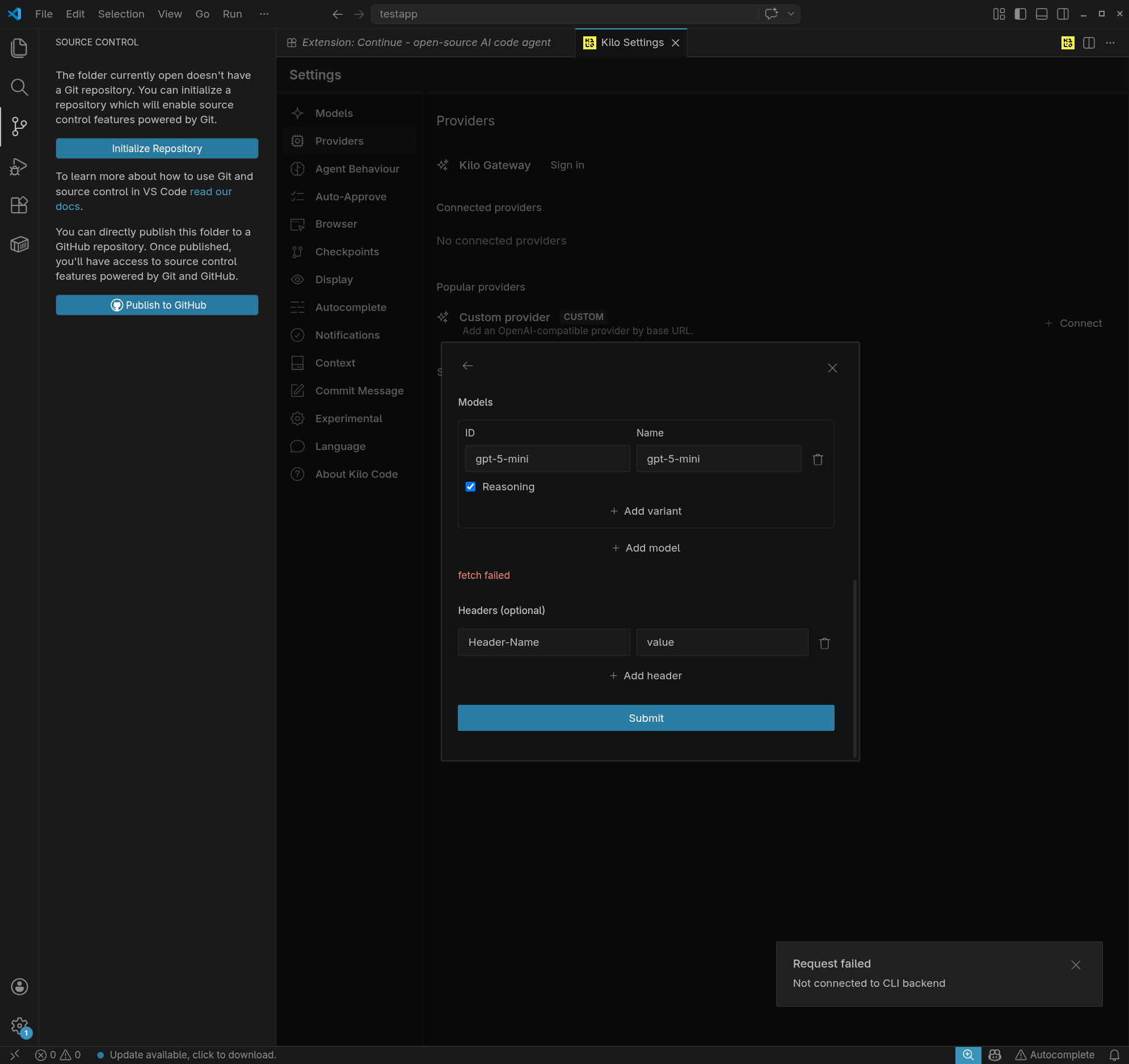Screen dimensions: 1129x1064
Task: Open the Accounts menu icon
Action: coord(19,987)
